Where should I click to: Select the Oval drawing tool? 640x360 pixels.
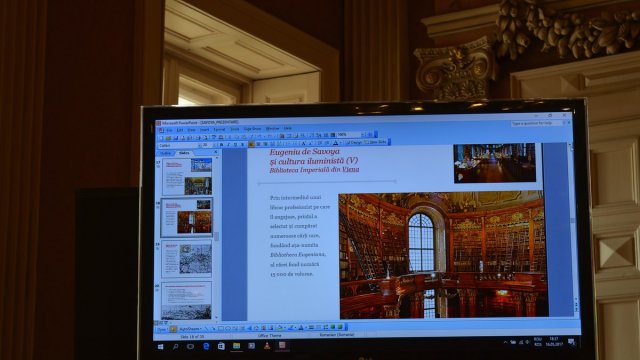point(228,328)
